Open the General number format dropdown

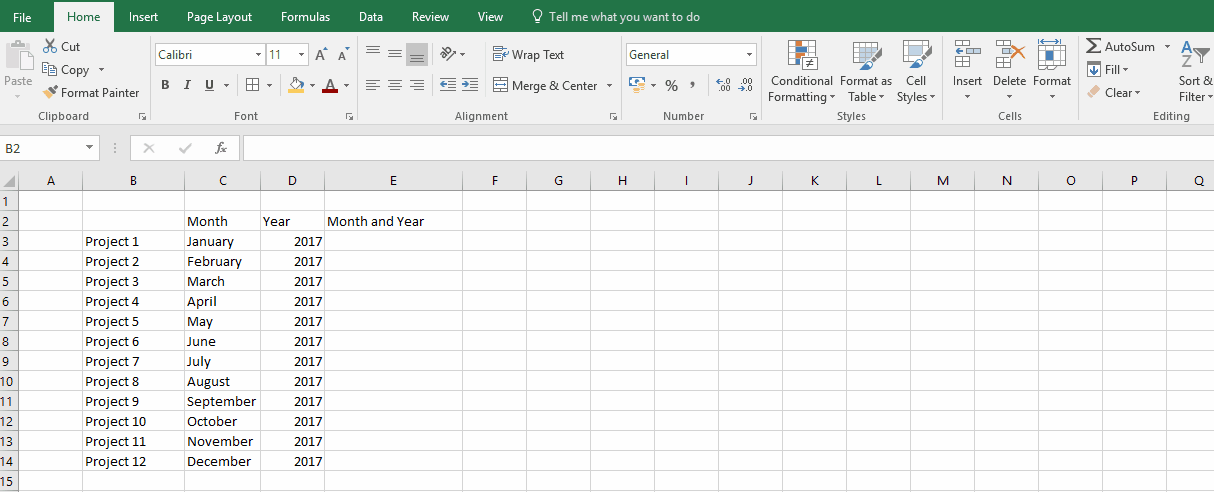(750, 55)
